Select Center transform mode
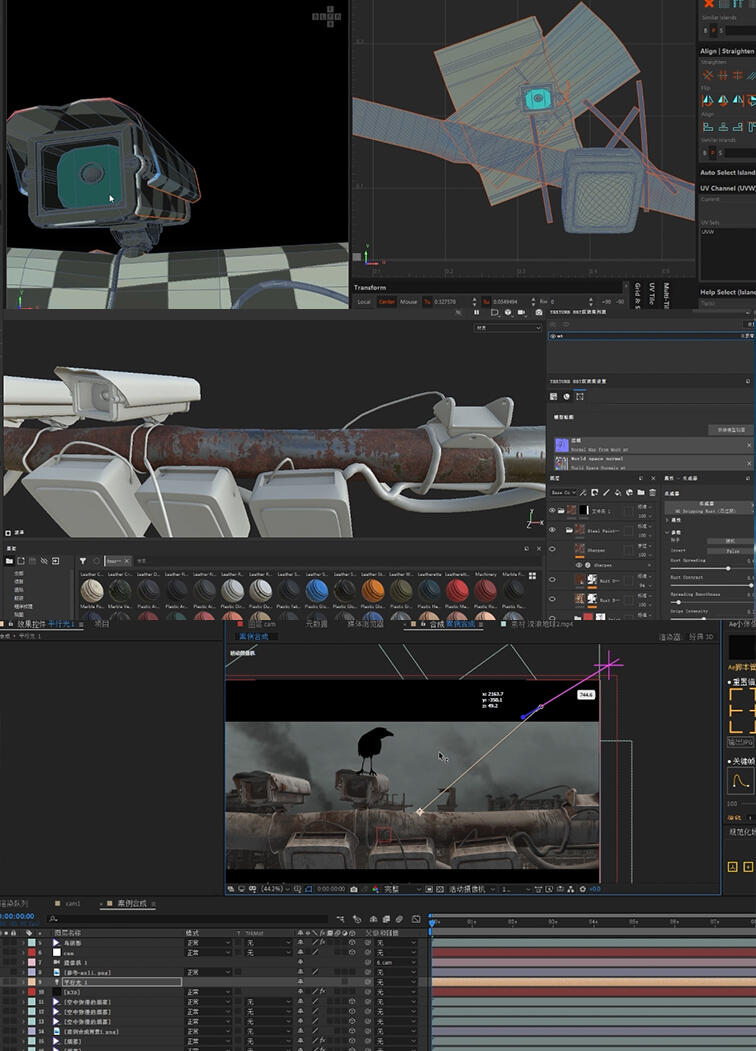This screenshot has width=756, height=1051. click(387, 302)
